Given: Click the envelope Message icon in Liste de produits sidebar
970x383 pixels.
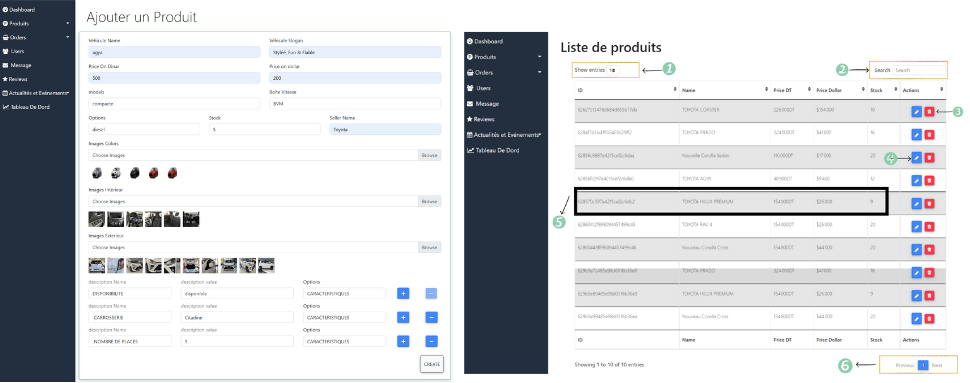Looking at the screenshot, I should (470, 103).
